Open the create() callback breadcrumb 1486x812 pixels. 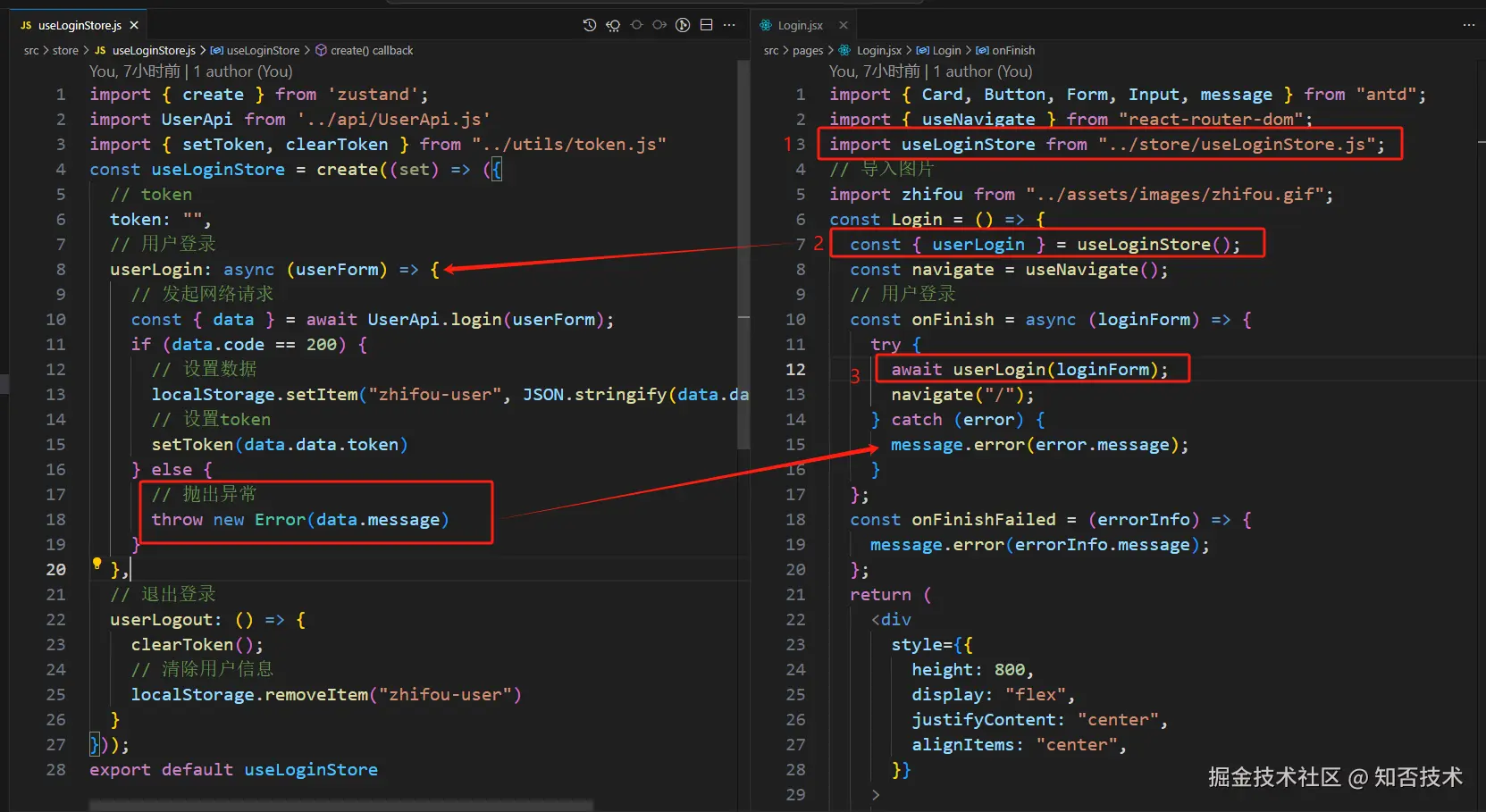[x=365, y=50]
